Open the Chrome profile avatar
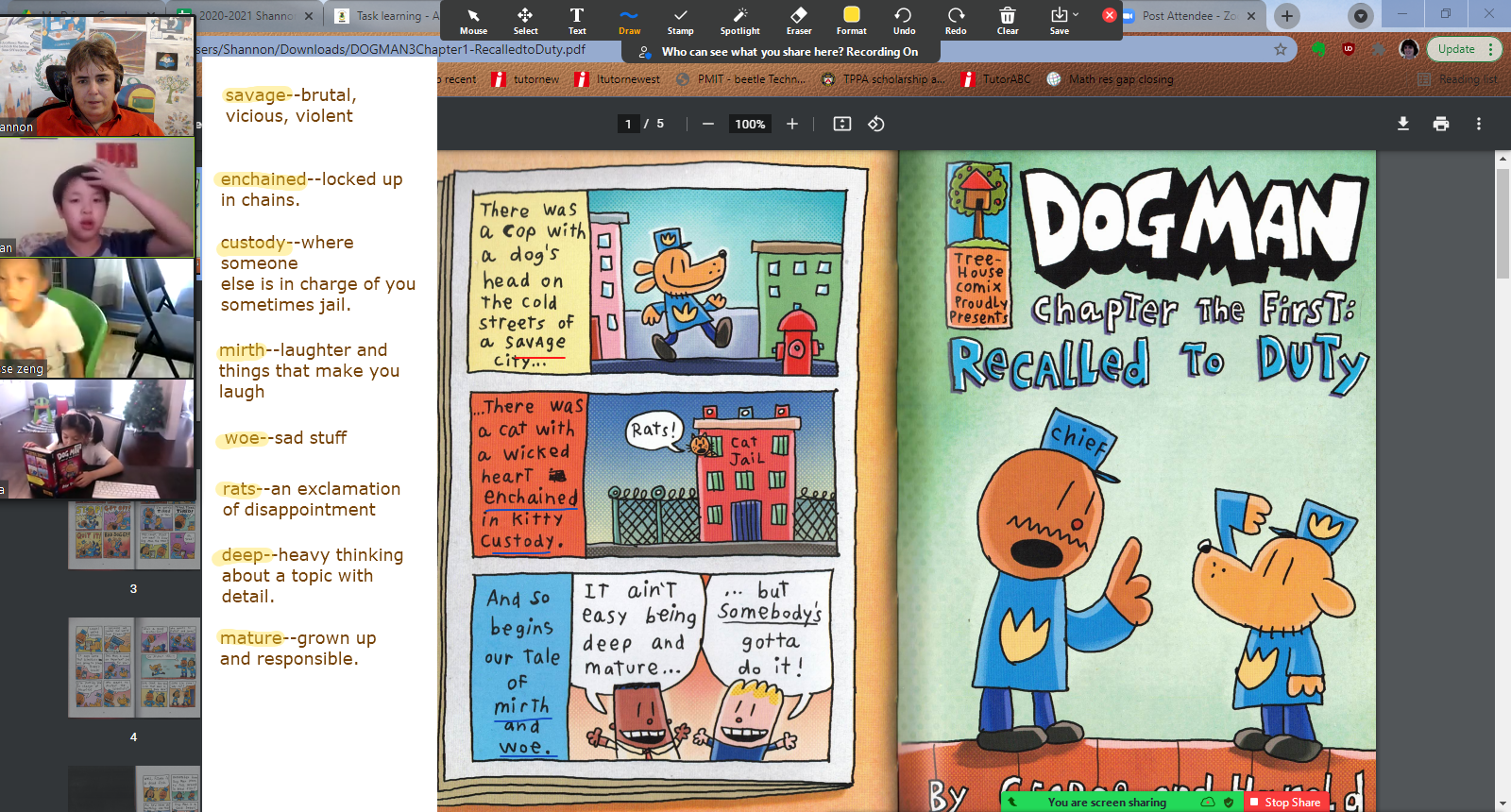Viewport: 1511px width, 812px height. (1409, 49)
